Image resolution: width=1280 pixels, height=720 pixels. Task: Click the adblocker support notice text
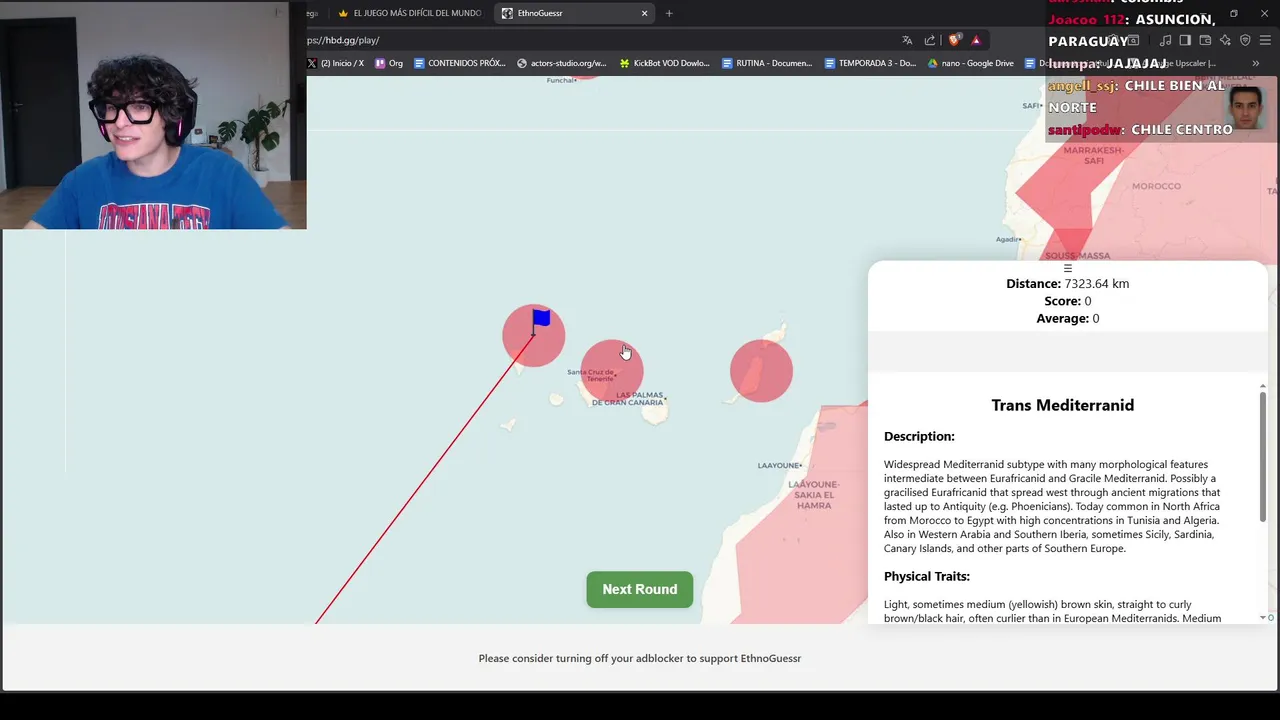[640, 658]
